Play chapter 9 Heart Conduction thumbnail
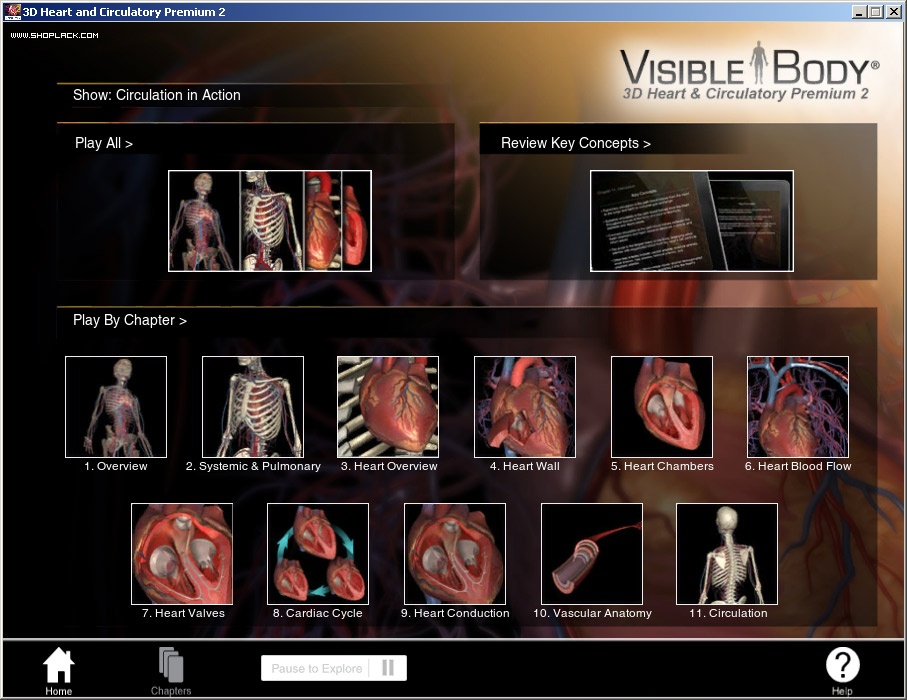Screen dimensions: 907x700 (x=455, y=554)
